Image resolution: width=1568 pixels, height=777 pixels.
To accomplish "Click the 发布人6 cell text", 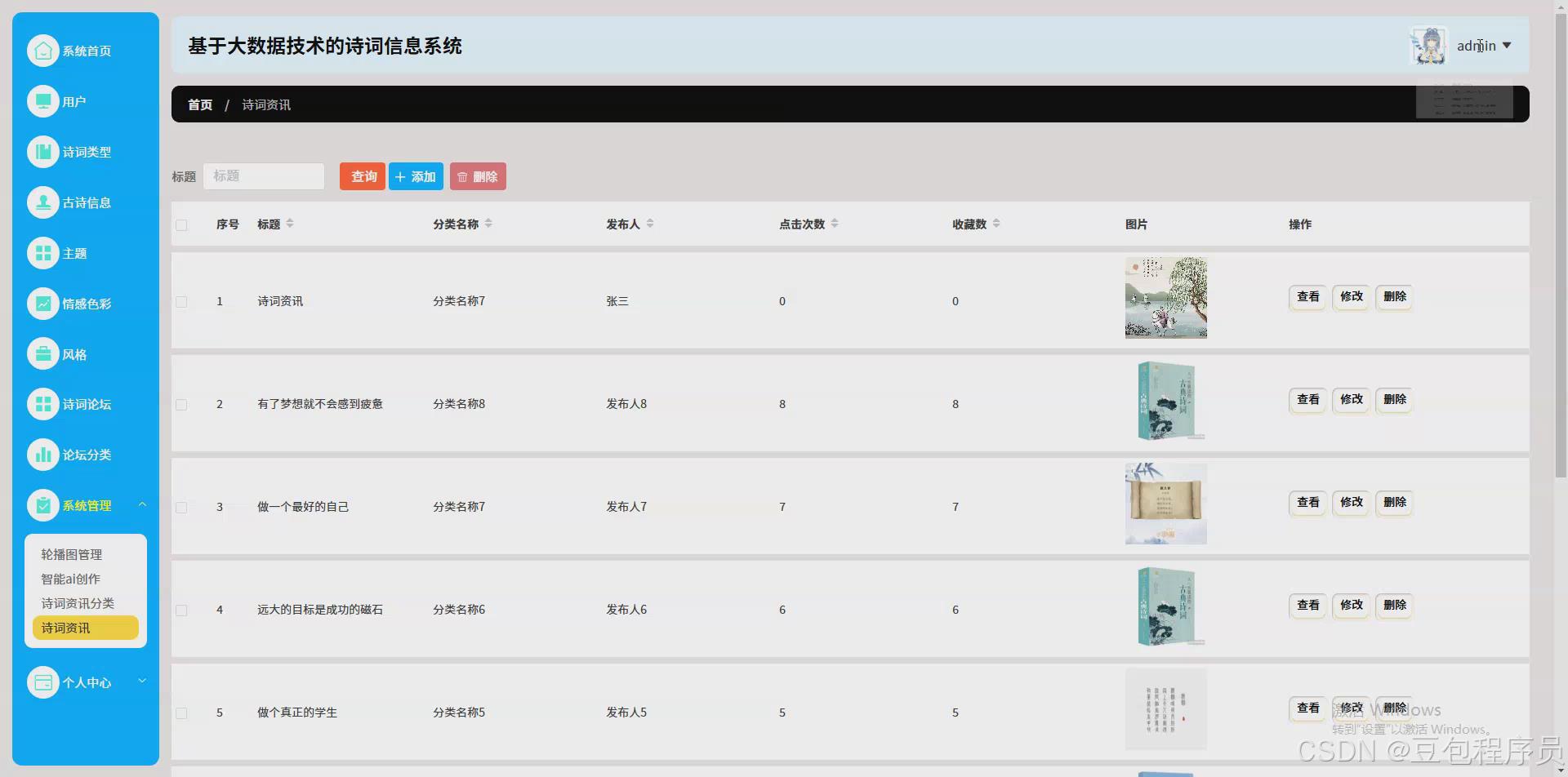I will pyautogui.click(x=626, y=610).
